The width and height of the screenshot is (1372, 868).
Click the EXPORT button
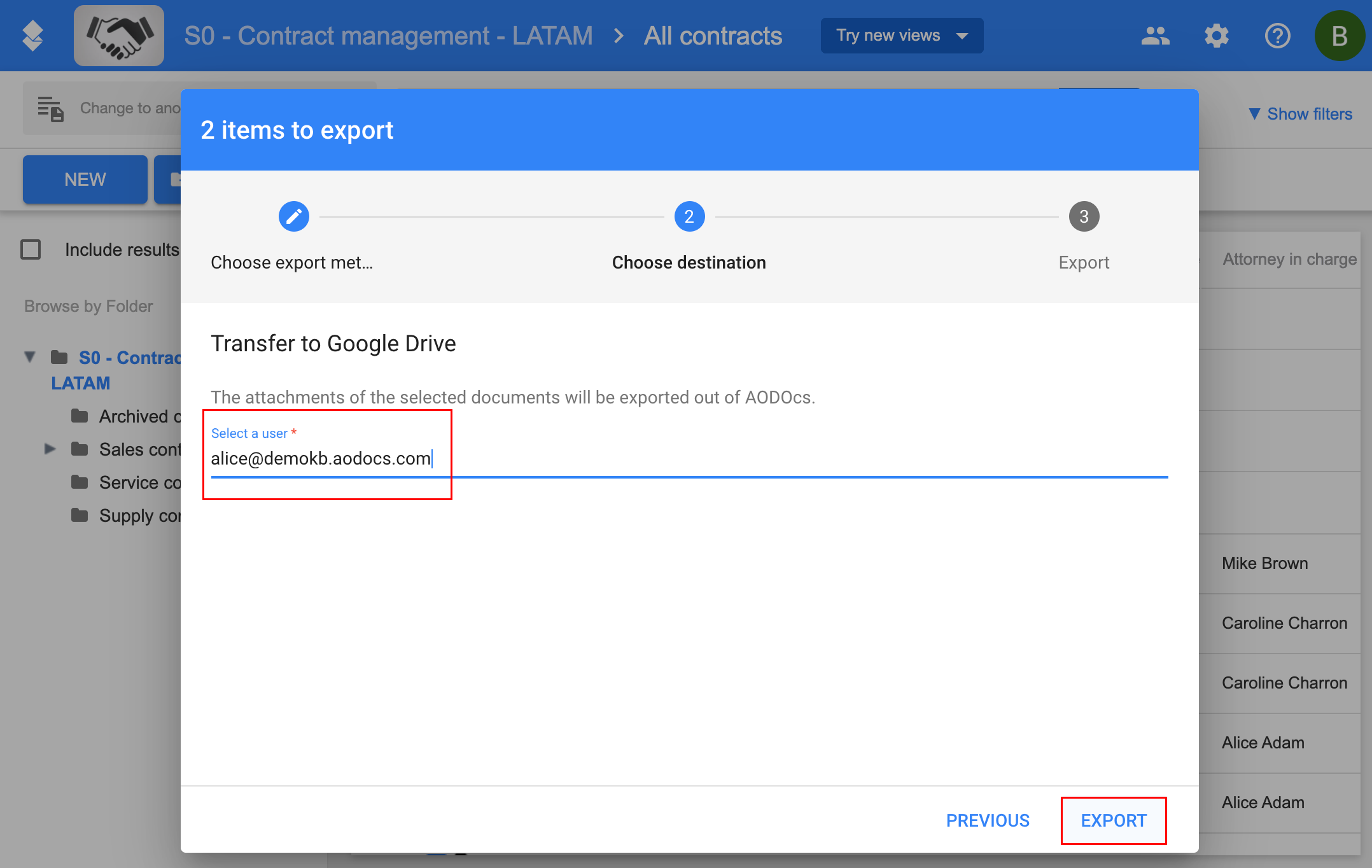1114,820
